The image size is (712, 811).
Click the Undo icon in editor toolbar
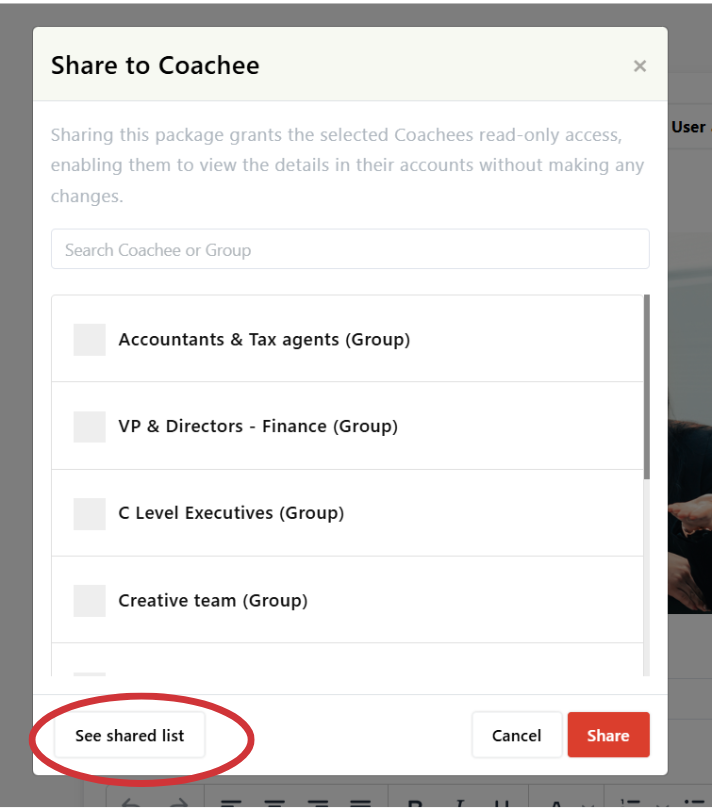[x=132, y=803]
